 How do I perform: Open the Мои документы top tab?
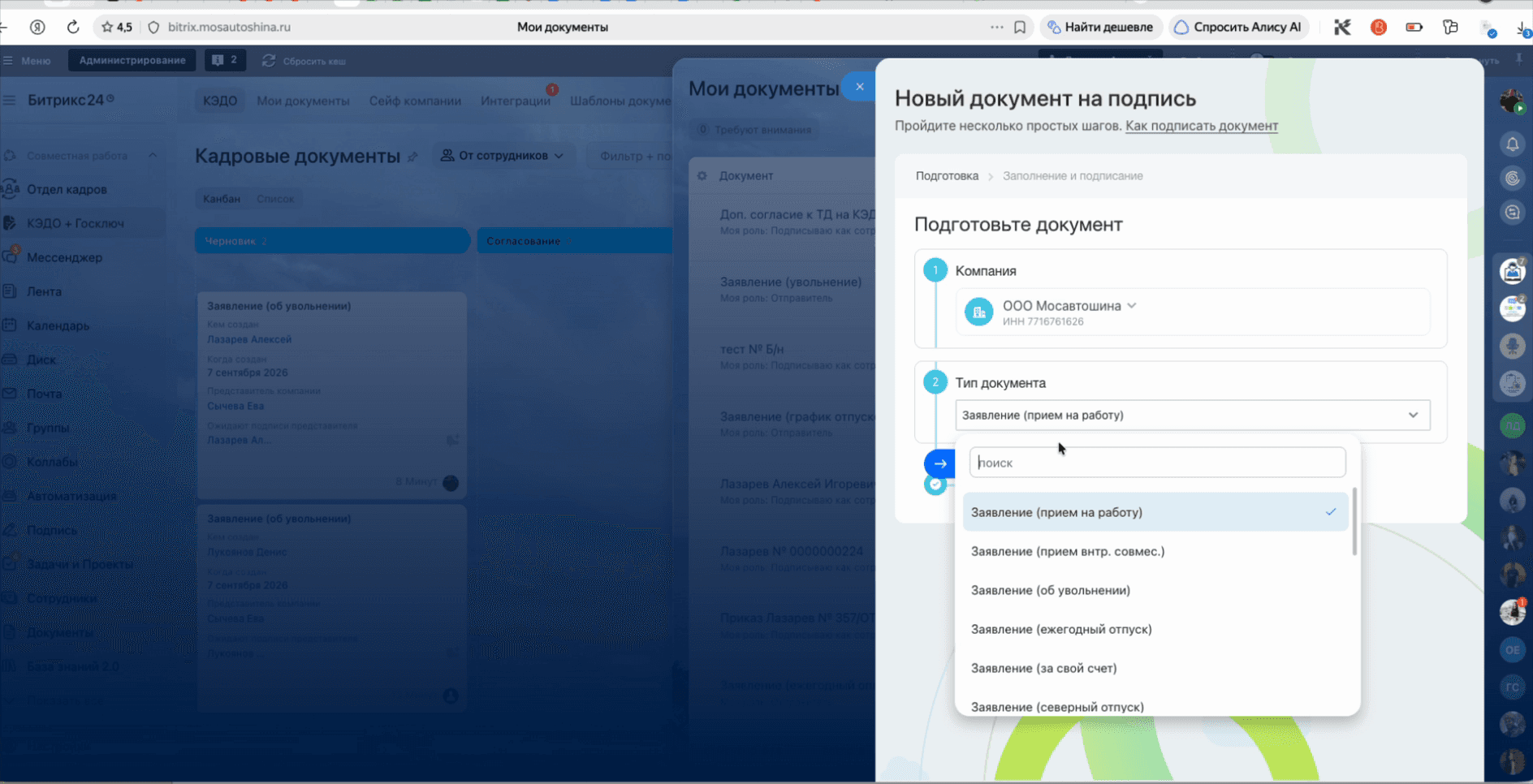tap(303, 101)
